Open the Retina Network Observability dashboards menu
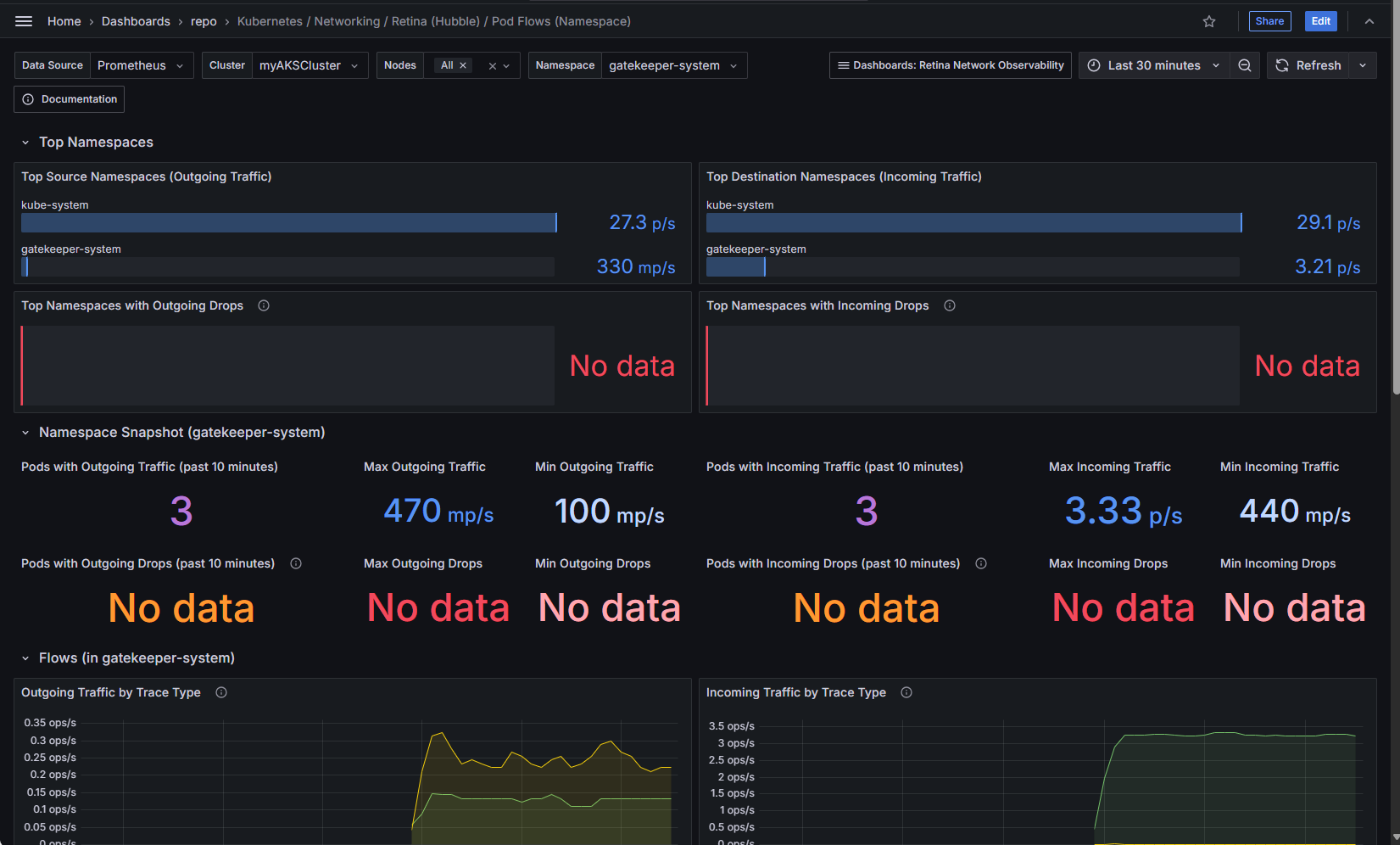Viewport: 1400px width, 845px height. 950,65
